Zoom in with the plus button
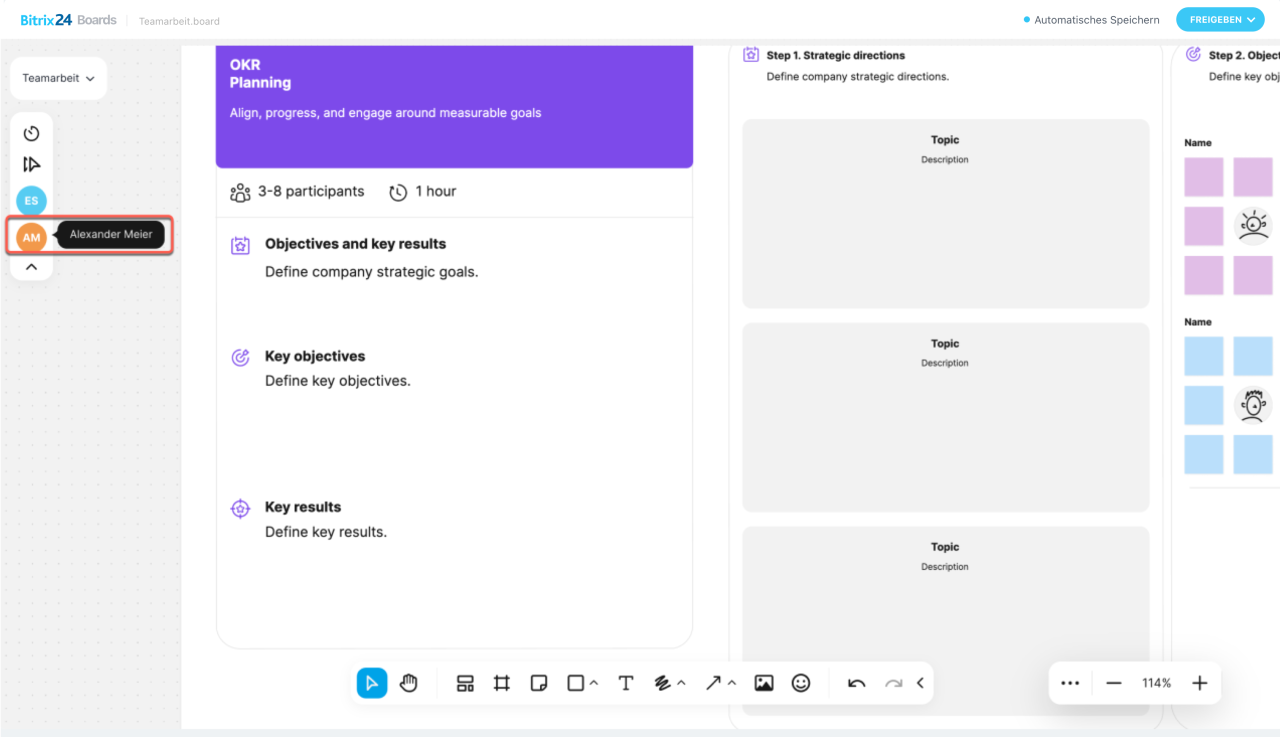The width and height of the screenshot is (1280, 737). coord(1200,683)
